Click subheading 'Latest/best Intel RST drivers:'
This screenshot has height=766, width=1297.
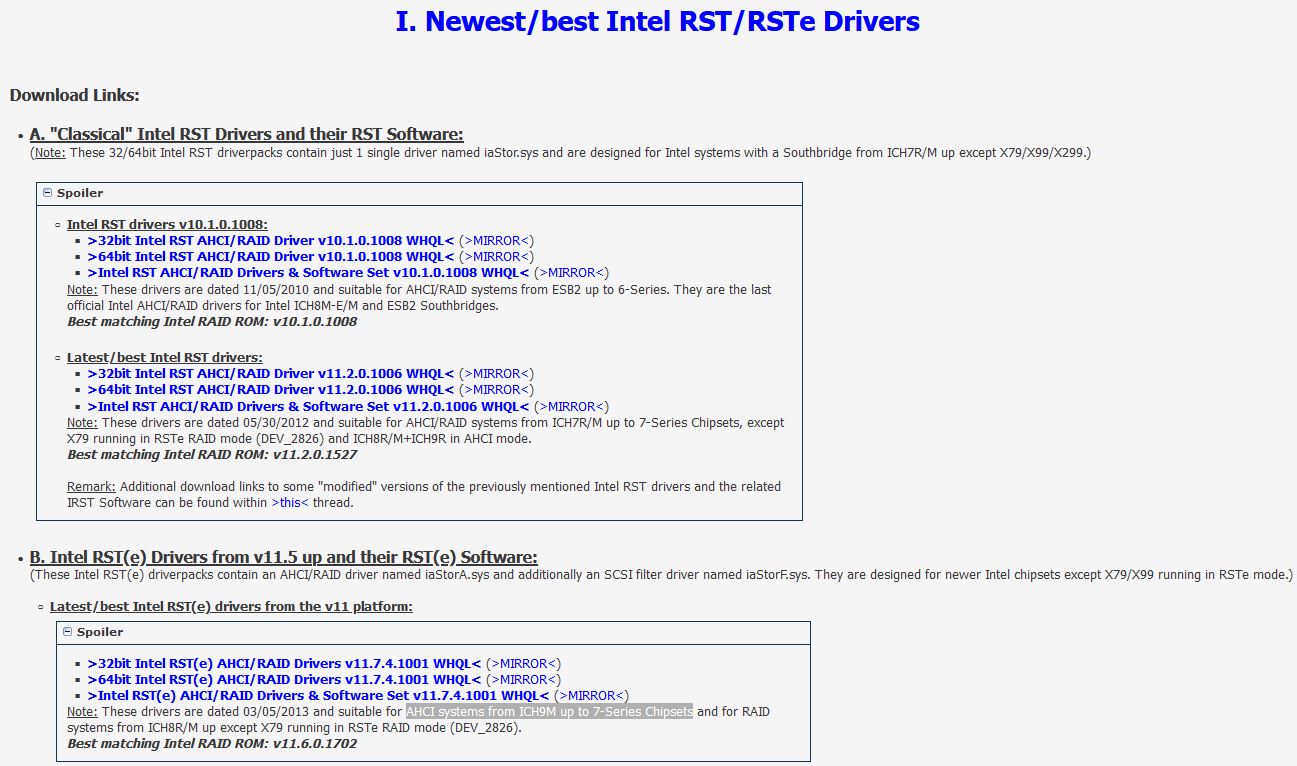[165, 357]
